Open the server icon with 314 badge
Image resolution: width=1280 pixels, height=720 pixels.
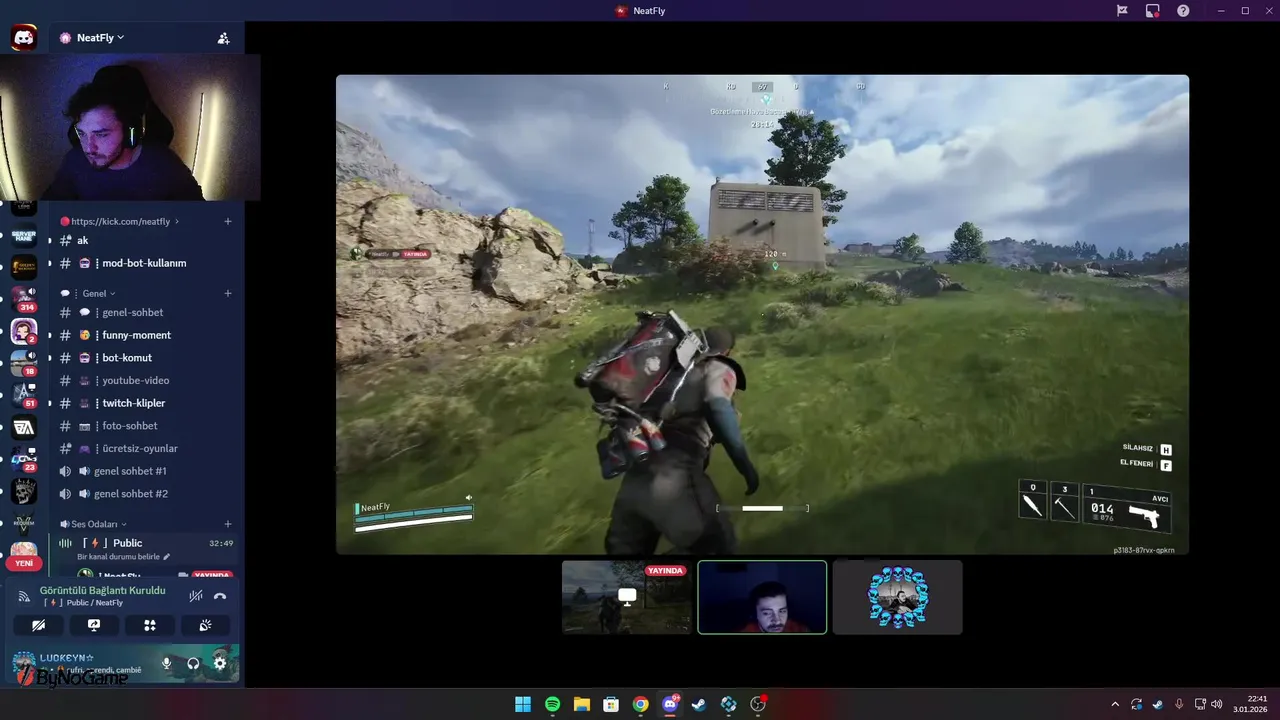pos(24,298)
